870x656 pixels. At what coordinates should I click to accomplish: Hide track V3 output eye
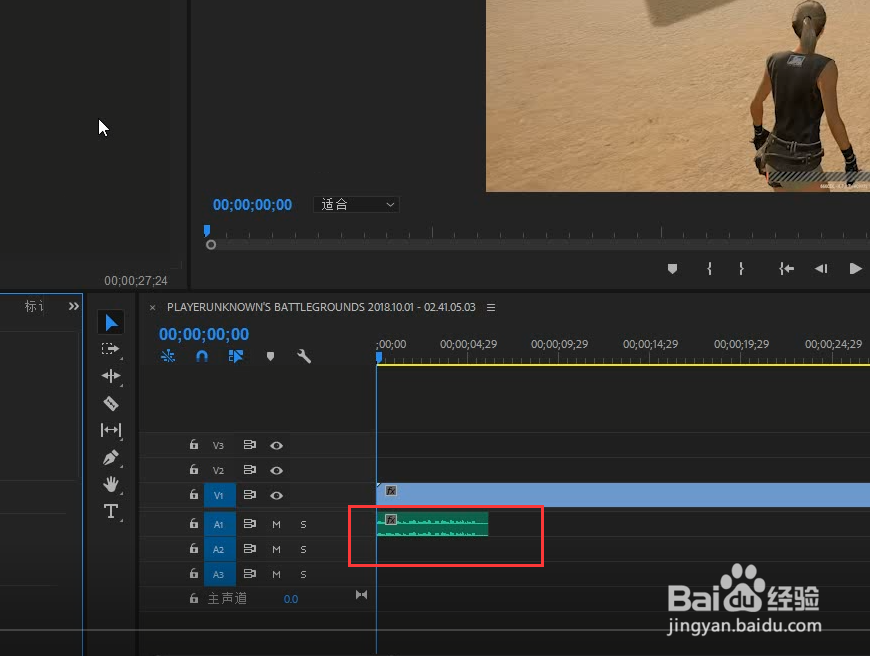click(x=276, y=445)
